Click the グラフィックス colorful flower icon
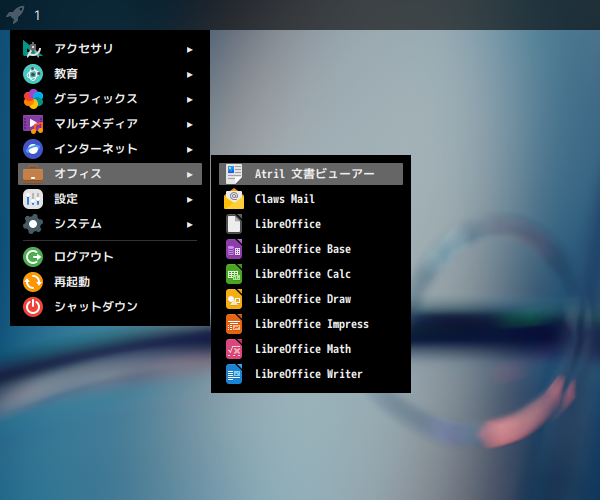 coord(33,99)
